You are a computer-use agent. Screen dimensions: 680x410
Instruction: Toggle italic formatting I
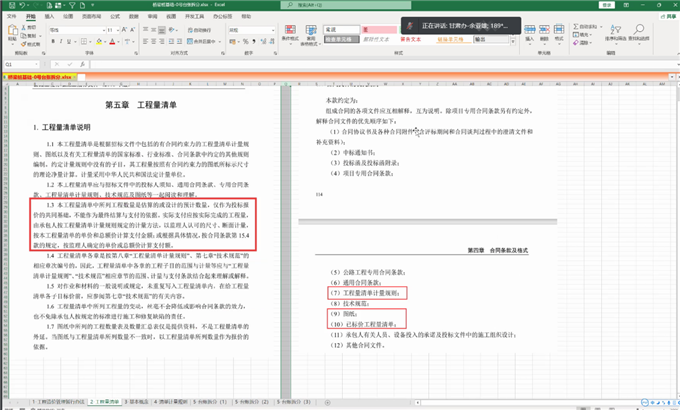61,42
